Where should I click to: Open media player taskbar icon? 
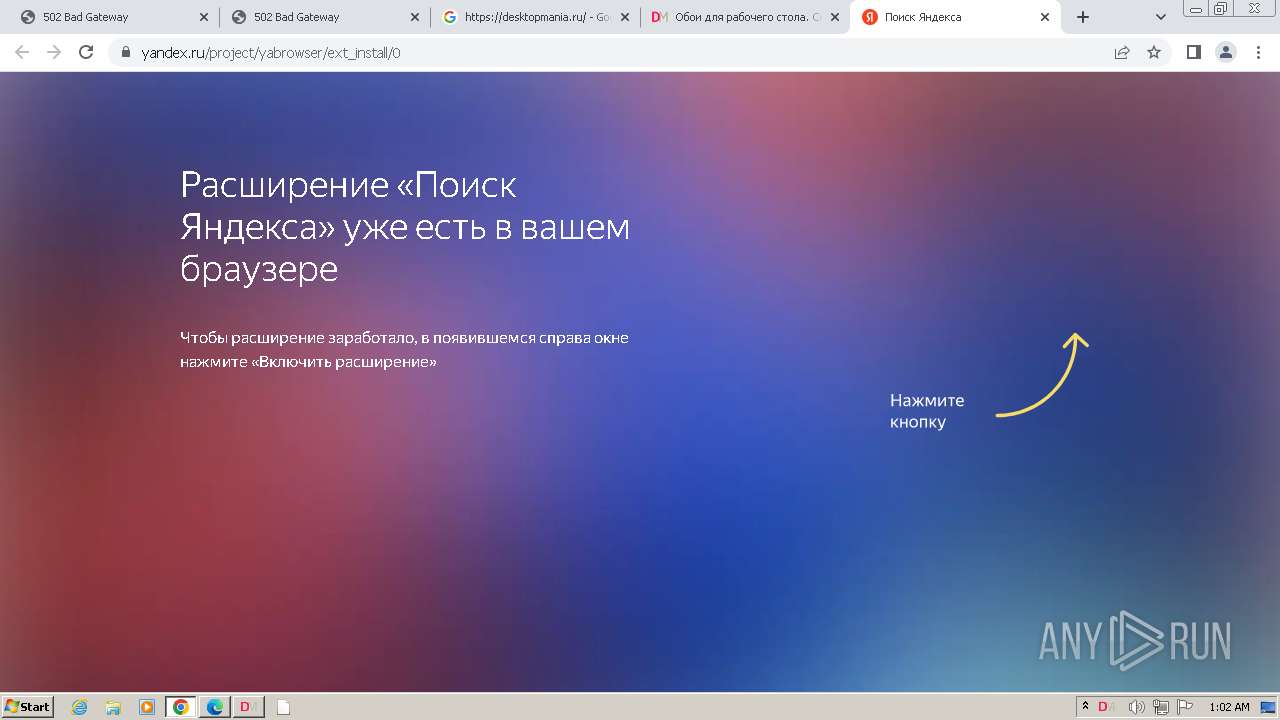click(x=147, y=707)
